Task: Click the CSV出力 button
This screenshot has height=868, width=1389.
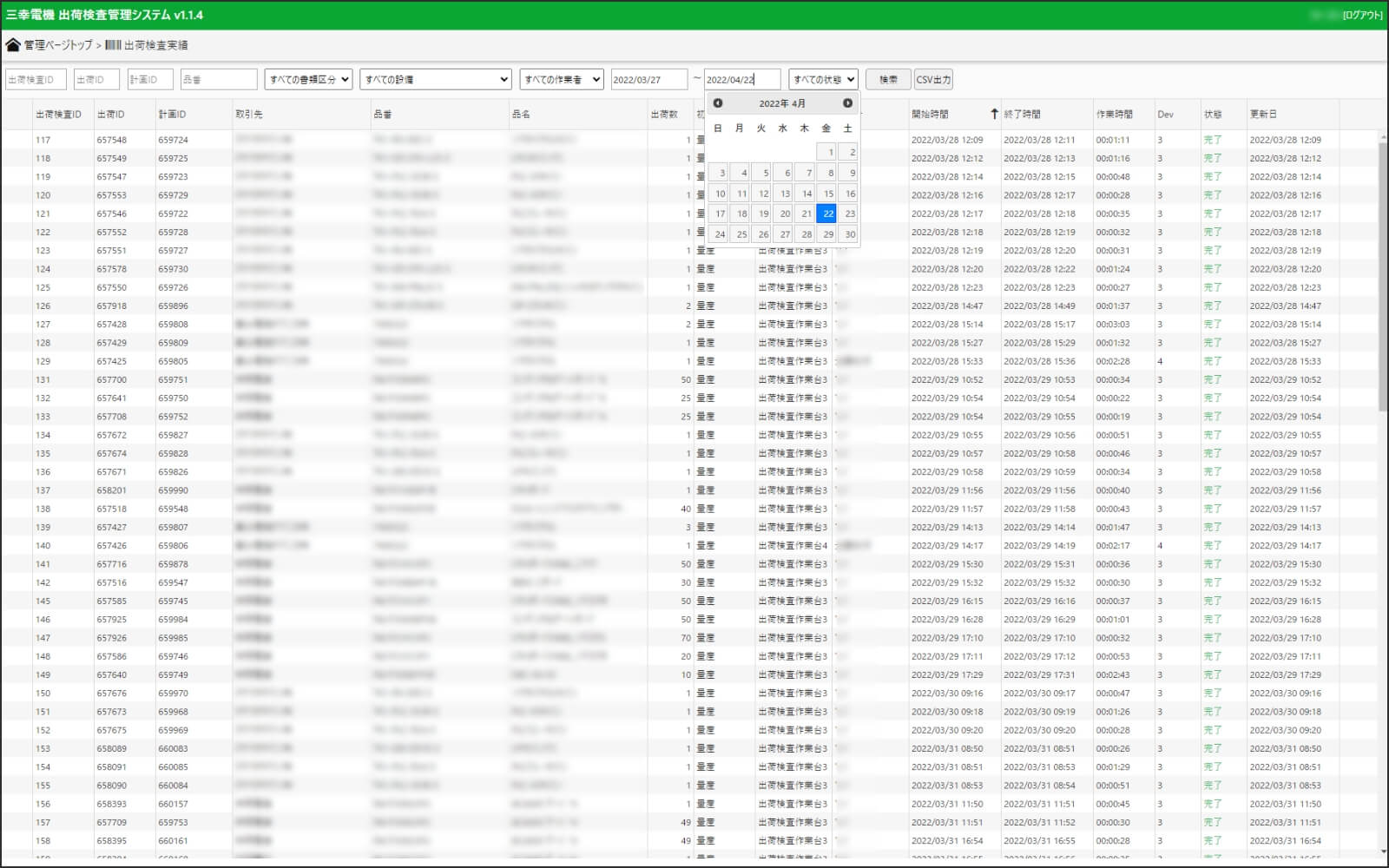Action: click(x=933, y=79)
